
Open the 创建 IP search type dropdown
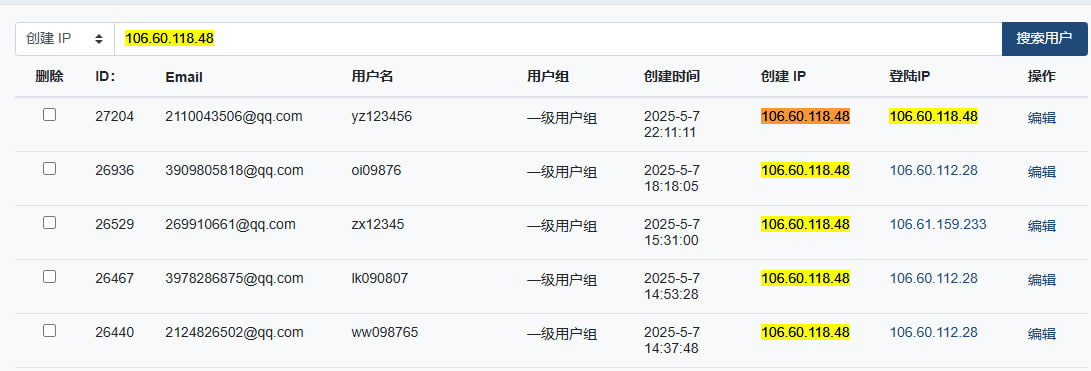pos(65,39)
